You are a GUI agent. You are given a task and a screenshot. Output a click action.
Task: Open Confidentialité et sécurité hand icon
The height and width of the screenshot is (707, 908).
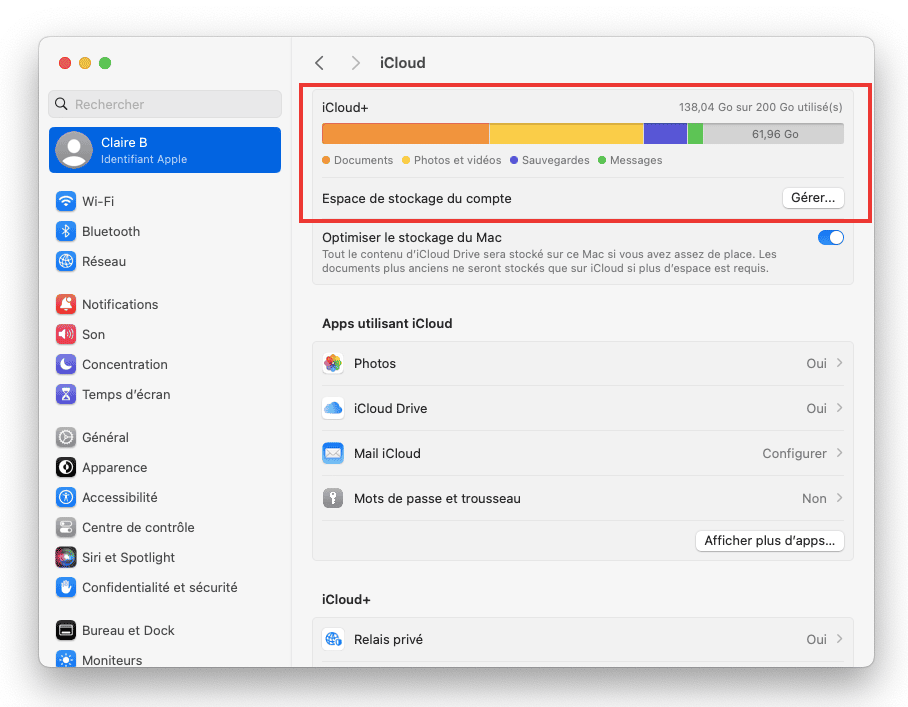pos(65,588)
